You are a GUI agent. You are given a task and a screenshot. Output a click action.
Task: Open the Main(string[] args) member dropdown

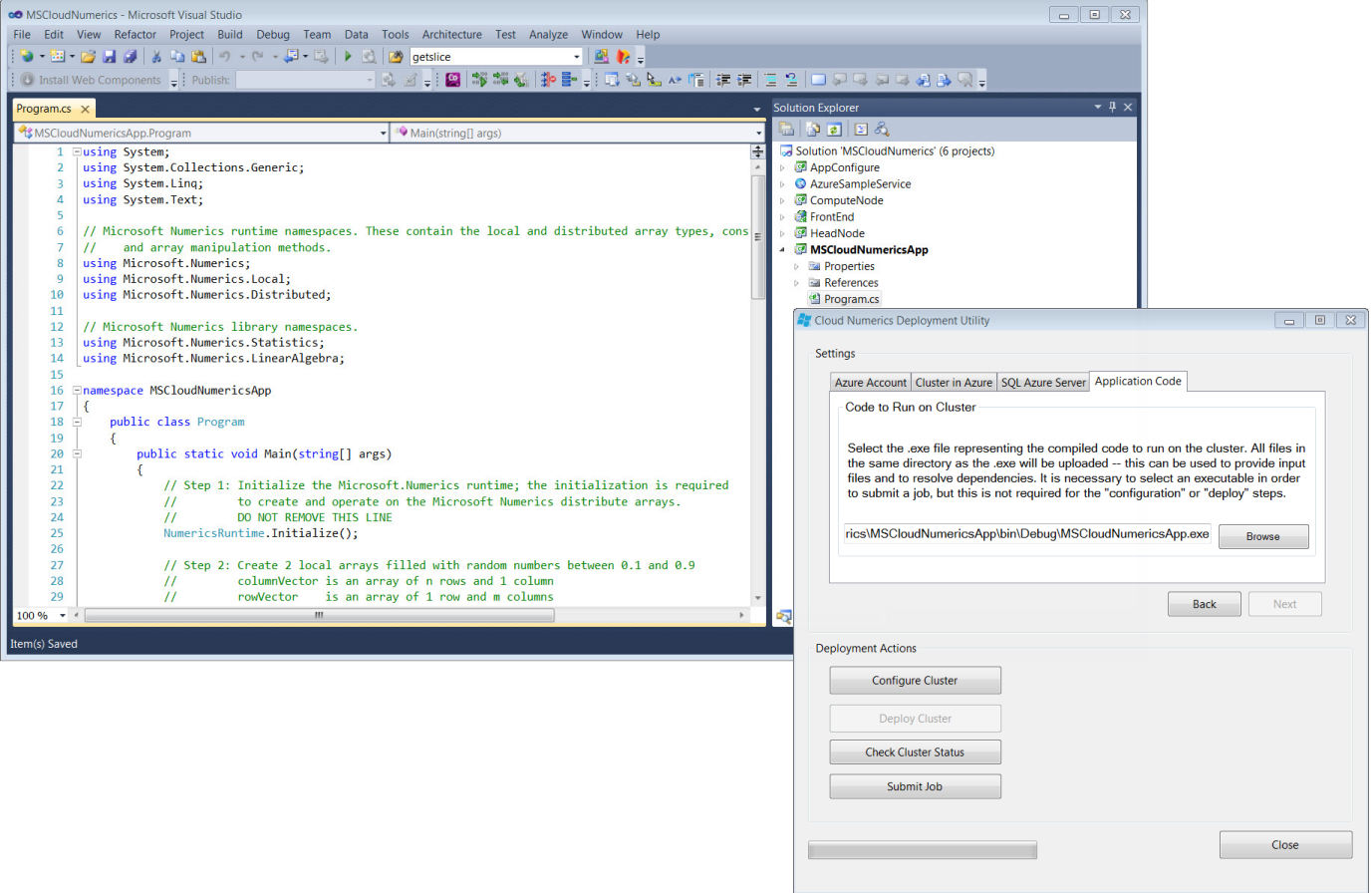click(758, 133)
